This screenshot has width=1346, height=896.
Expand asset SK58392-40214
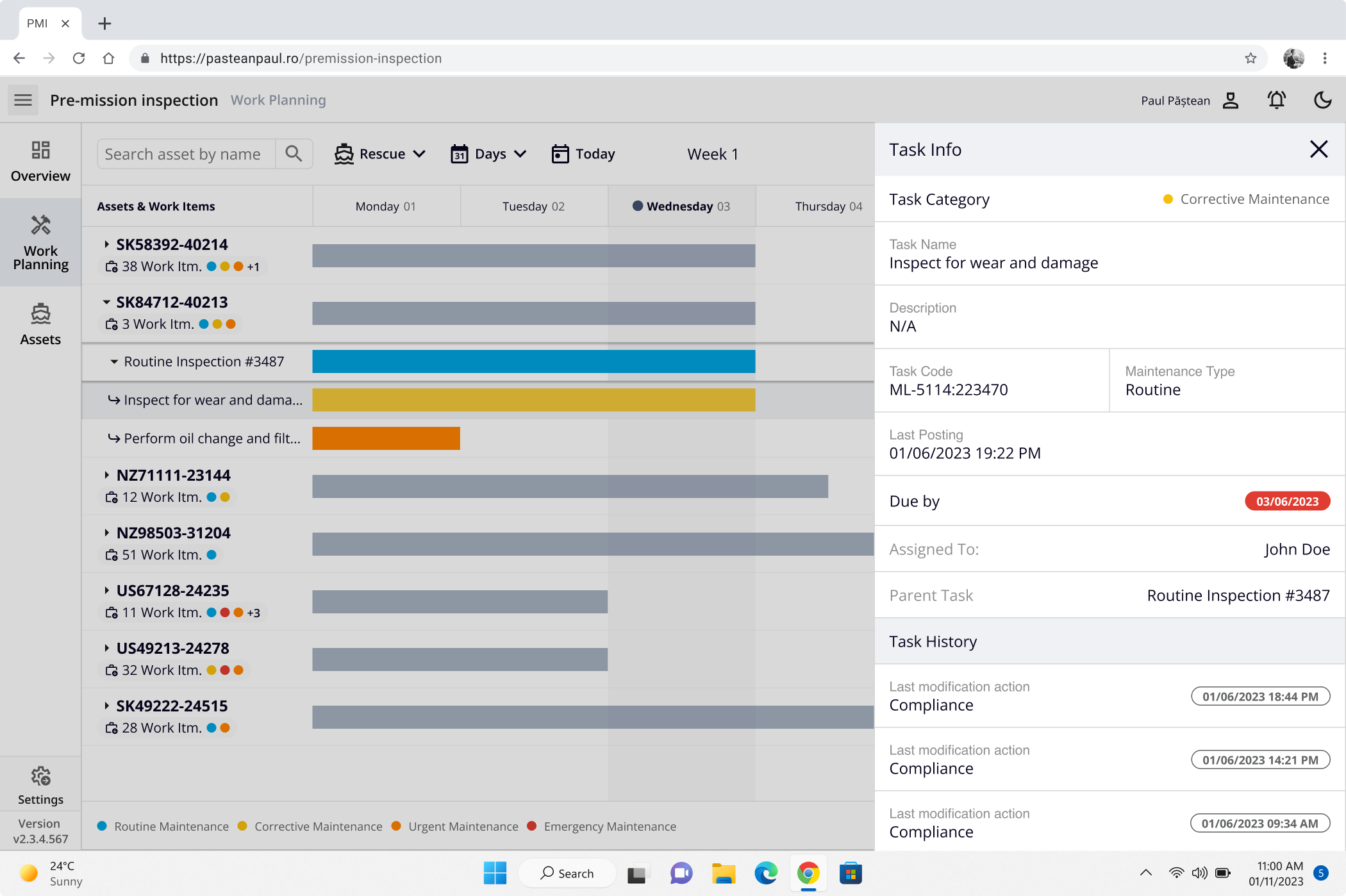click(106, 244)
